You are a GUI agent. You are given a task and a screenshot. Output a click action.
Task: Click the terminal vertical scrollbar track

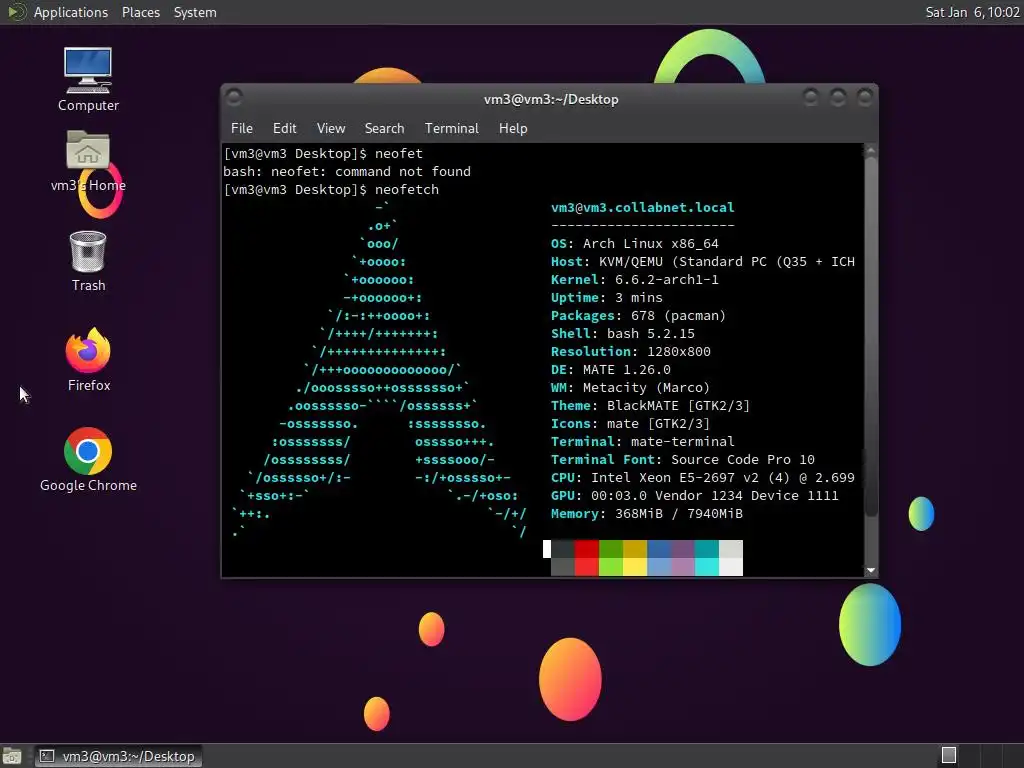tap(871, 359)
